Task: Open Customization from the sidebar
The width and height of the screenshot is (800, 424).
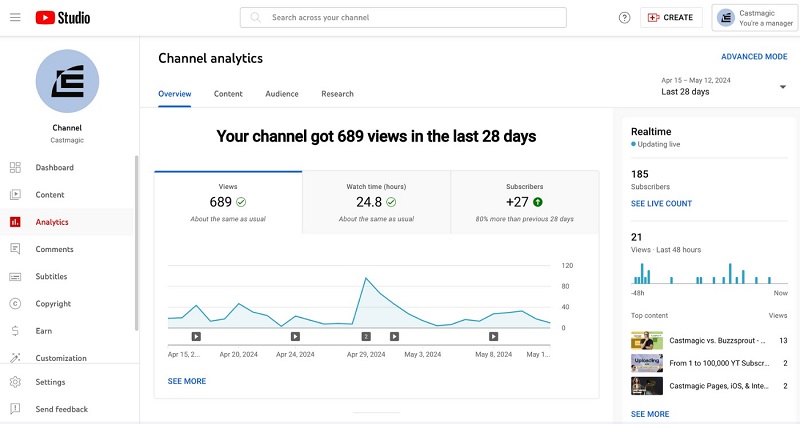Action: pyautogui.click(x=67, y=358)
